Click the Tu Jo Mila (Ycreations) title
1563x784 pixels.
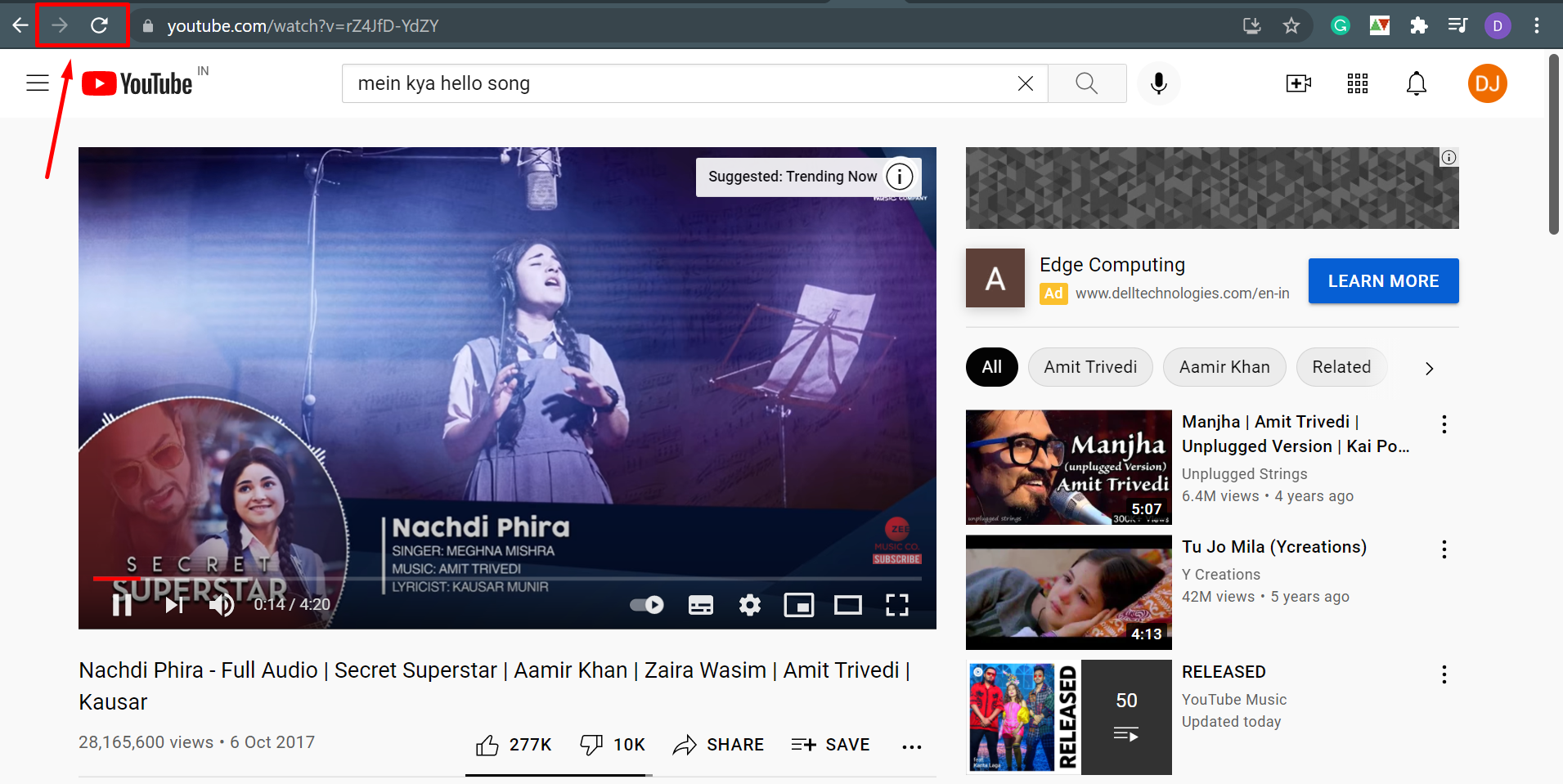coord(1274,547)
